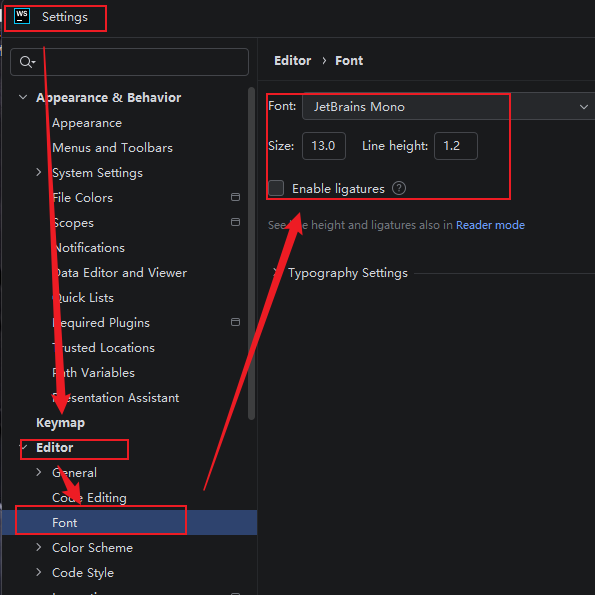Viewport: 595px width, 595px height.
Task: Select the Editor heading in the tree
Action: (x=54, y=448)
